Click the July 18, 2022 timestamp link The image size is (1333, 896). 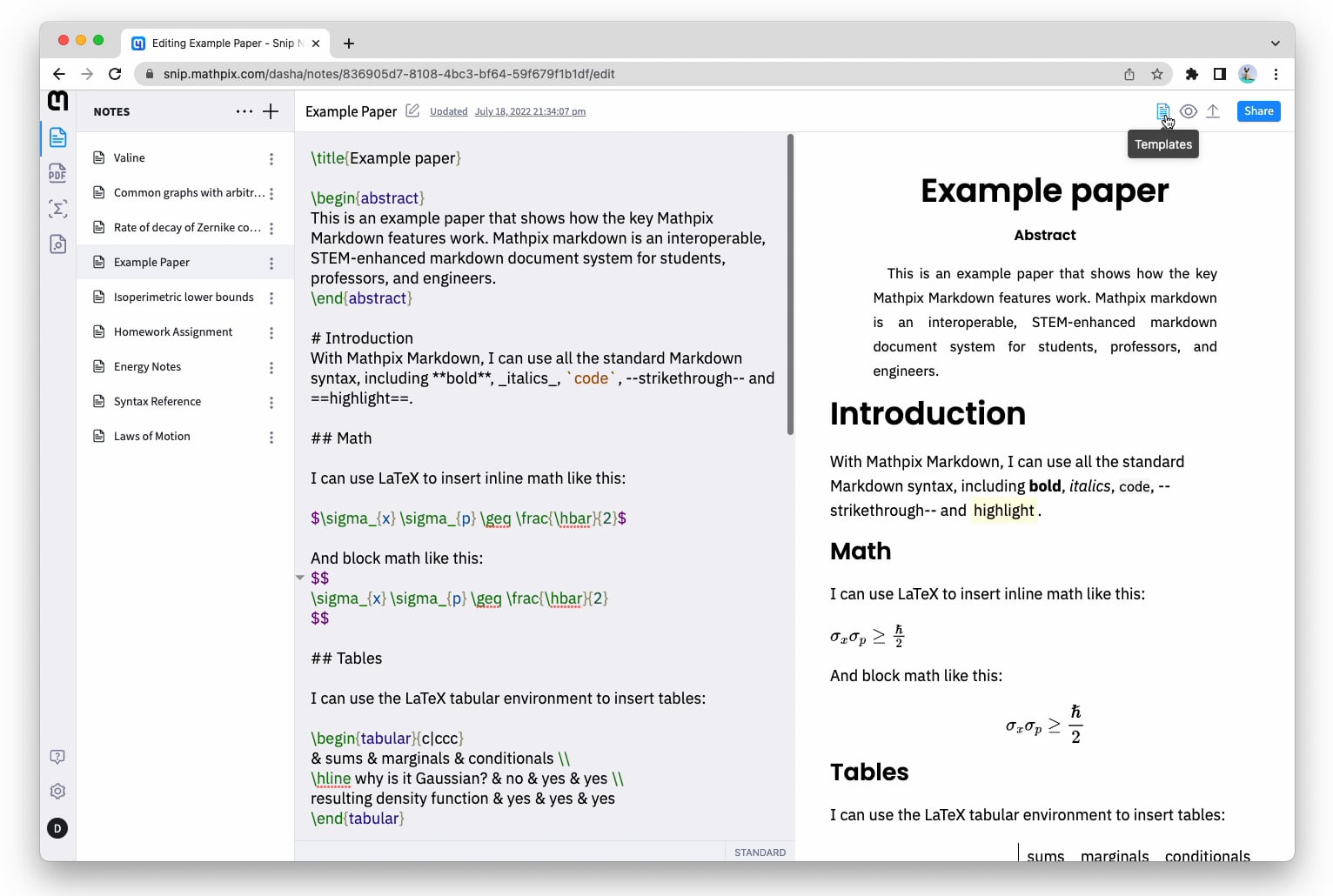(x=530, y=111)
